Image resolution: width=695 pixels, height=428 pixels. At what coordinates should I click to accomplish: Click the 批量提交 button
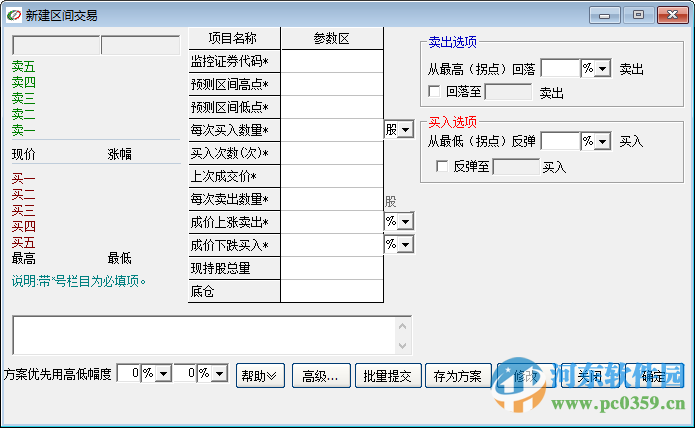click(388, 376)
